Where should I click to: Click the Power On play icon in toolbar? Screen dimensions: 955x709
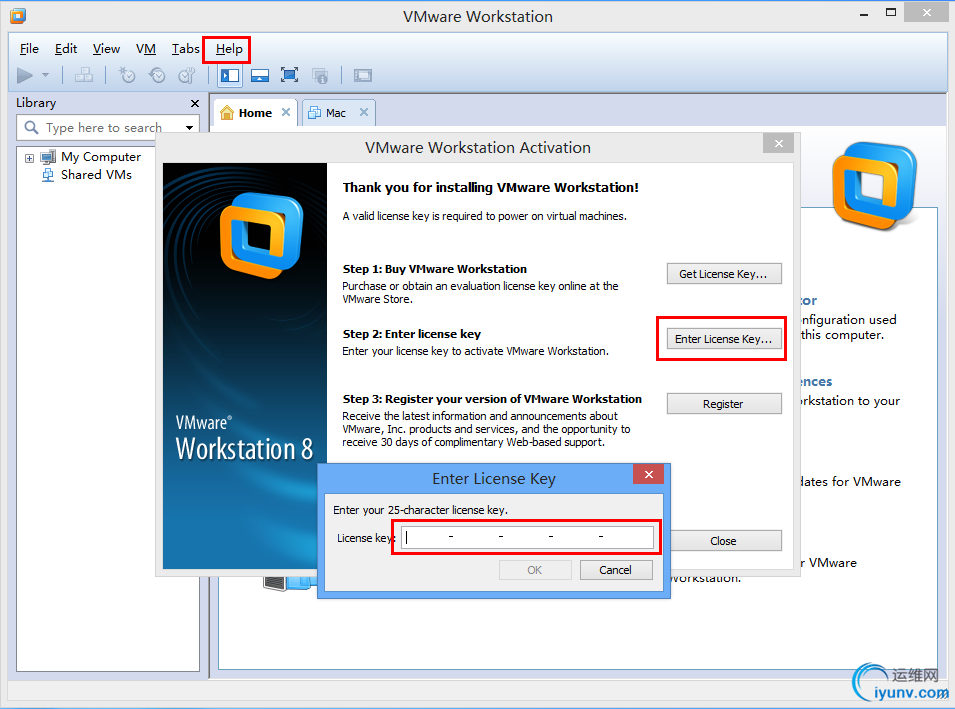25,76
